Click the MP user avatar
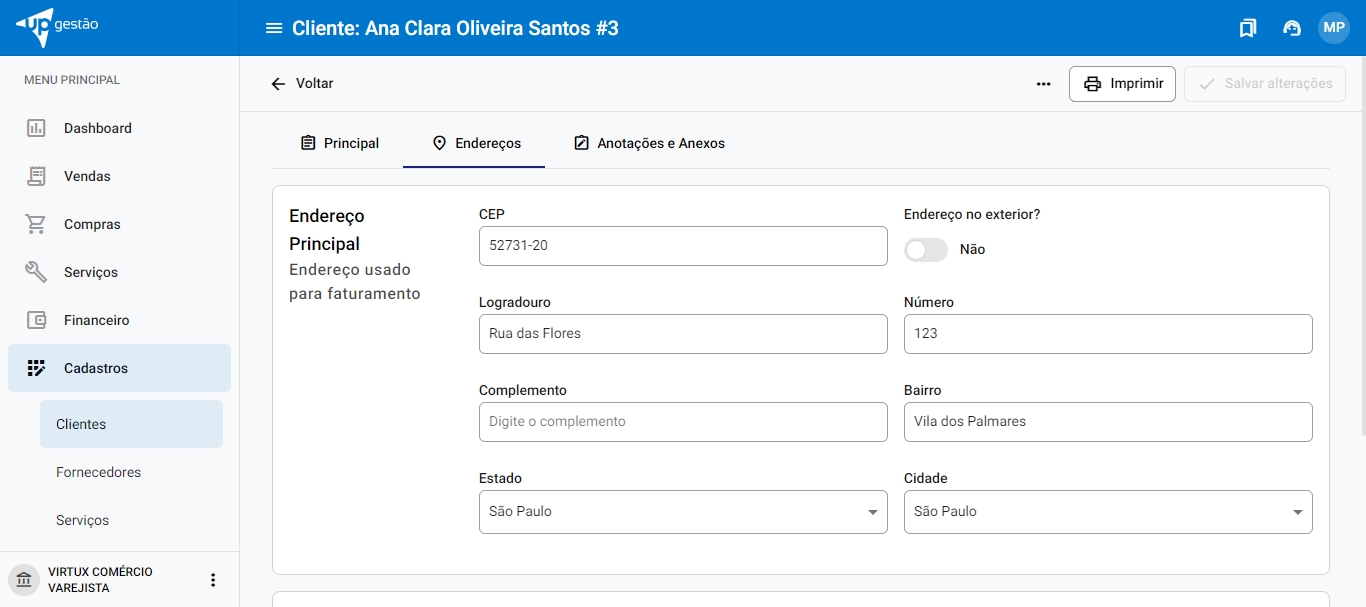The image size is (1366, 607). click(1334, 28)
